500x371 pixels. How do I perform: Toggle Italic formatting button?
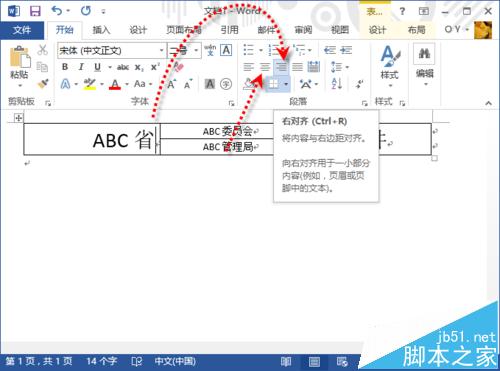(81, 67)
